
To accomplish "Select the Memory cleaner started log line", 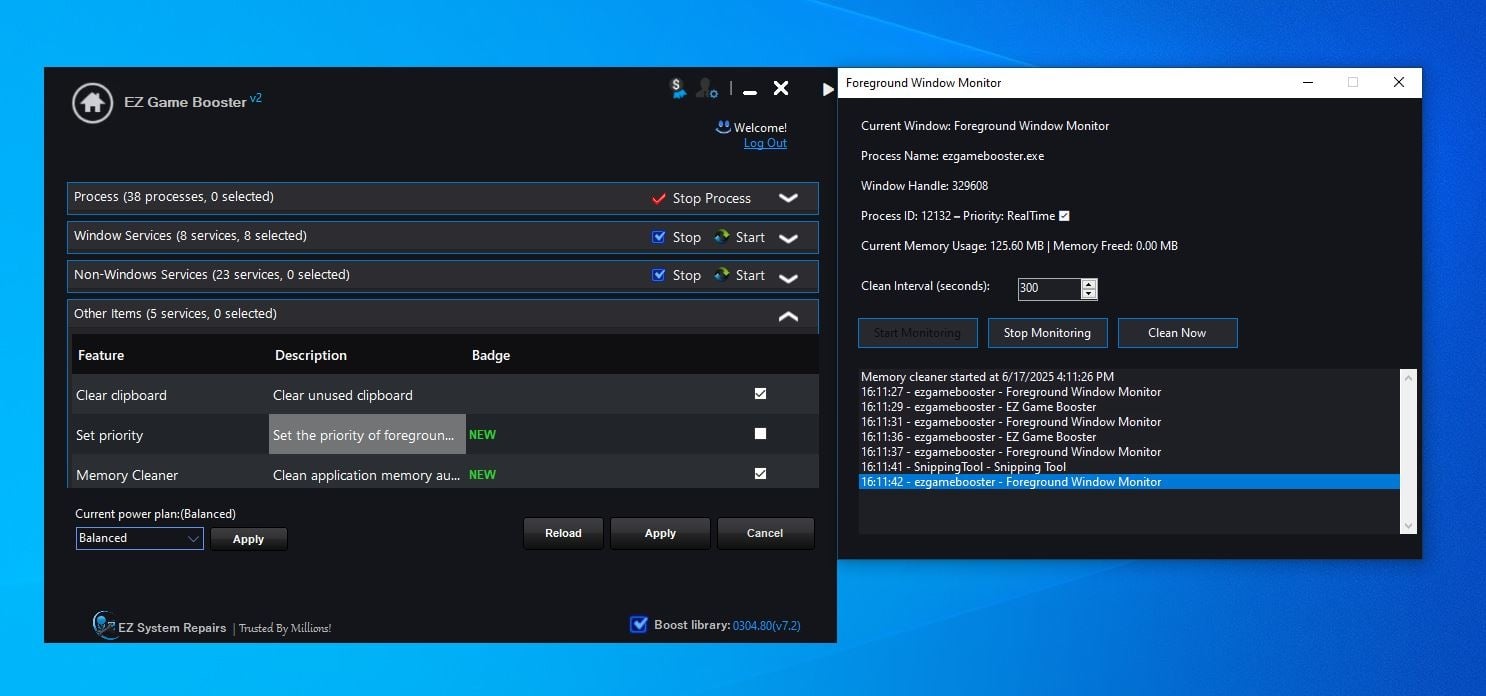I will [1129, 377].
